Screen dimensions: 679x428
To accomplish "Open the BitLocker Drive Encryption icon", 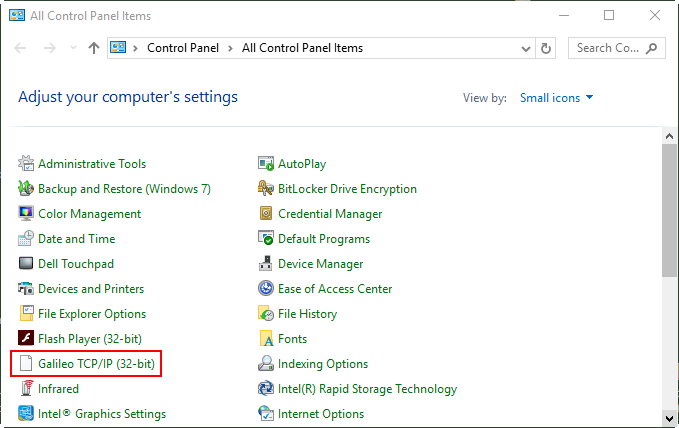I will pyautogui.click(x=266, y=189).
